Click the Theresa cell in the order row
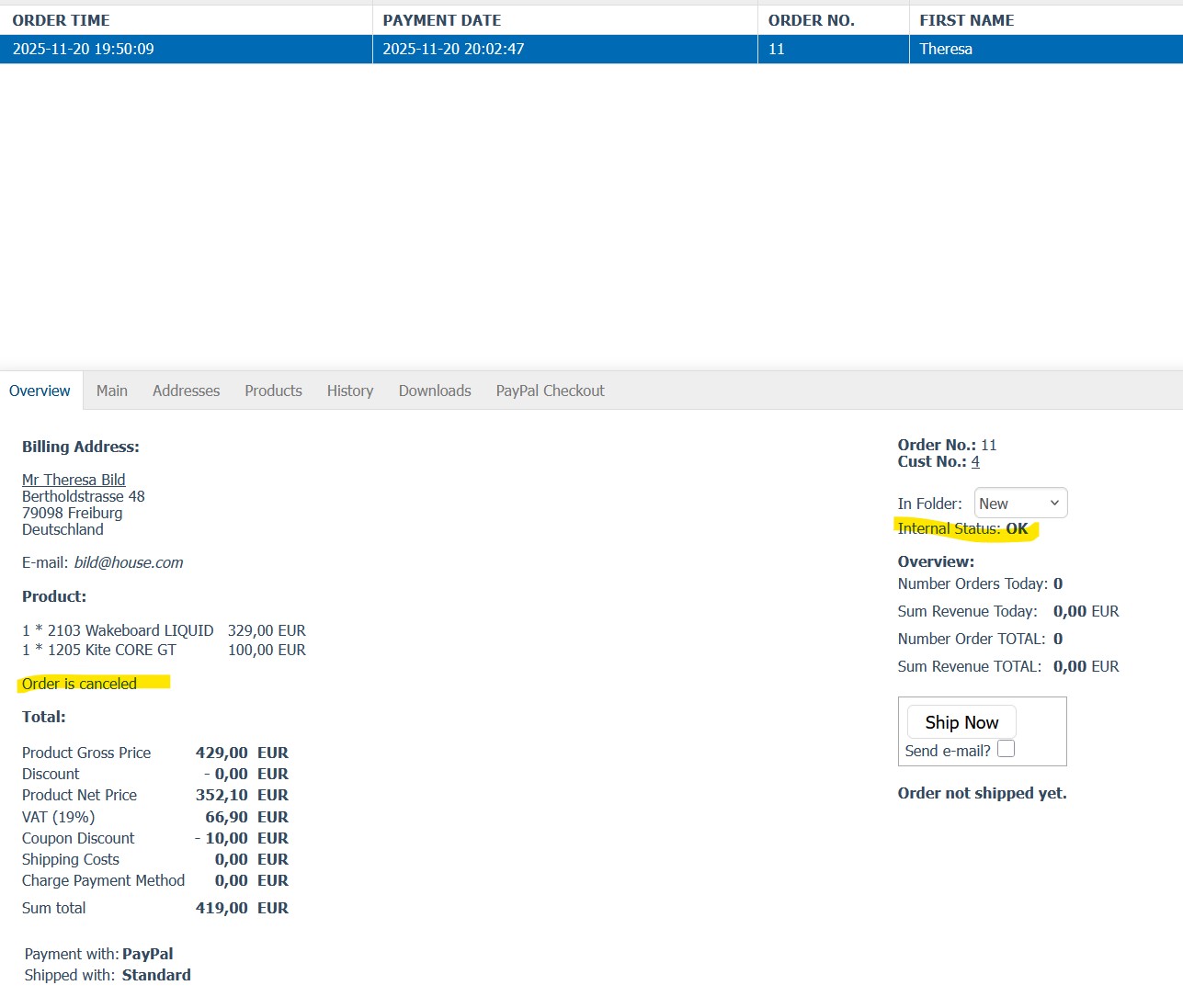 [x=946, y=50]
